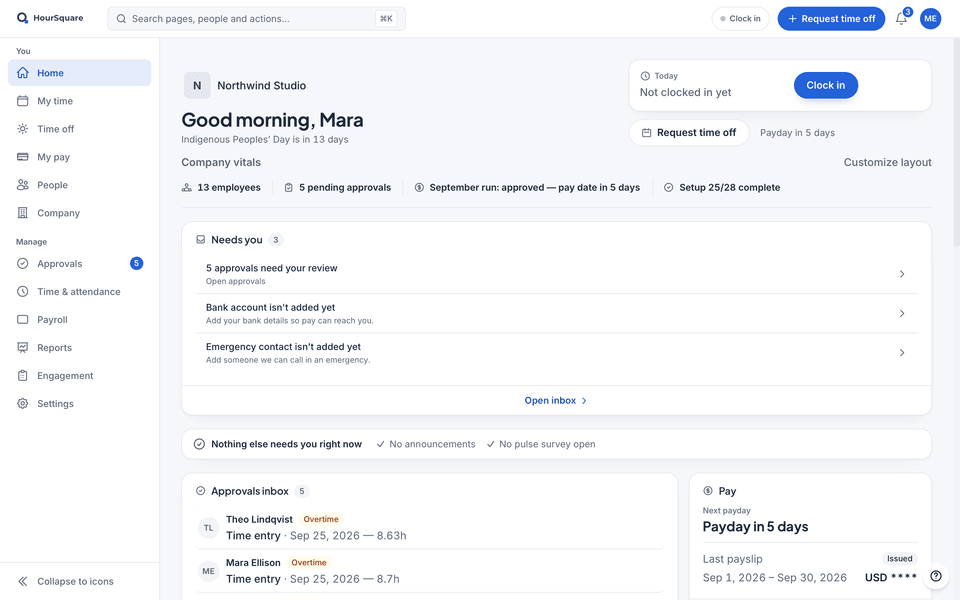This screenshot has height=600, width=960.
Task: Open Settings in the sidebar
Action: tap(80, 404)
